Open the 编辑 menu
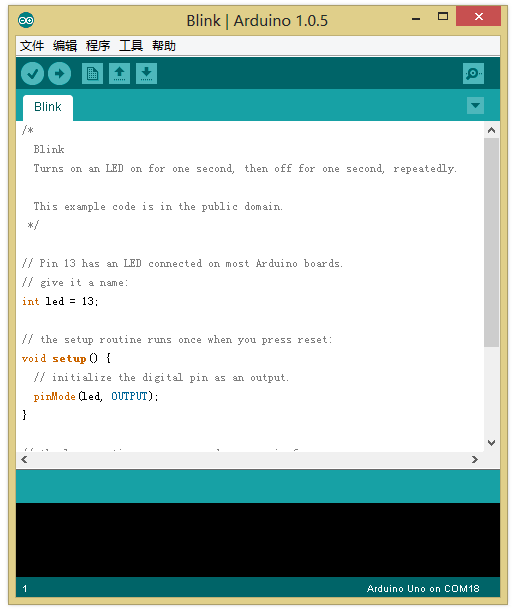 (x=65, y=46)
